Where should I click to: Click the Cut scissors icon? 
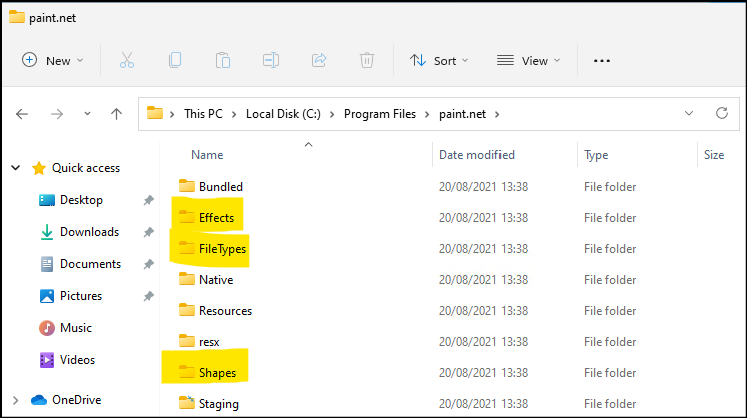(127, 60)
